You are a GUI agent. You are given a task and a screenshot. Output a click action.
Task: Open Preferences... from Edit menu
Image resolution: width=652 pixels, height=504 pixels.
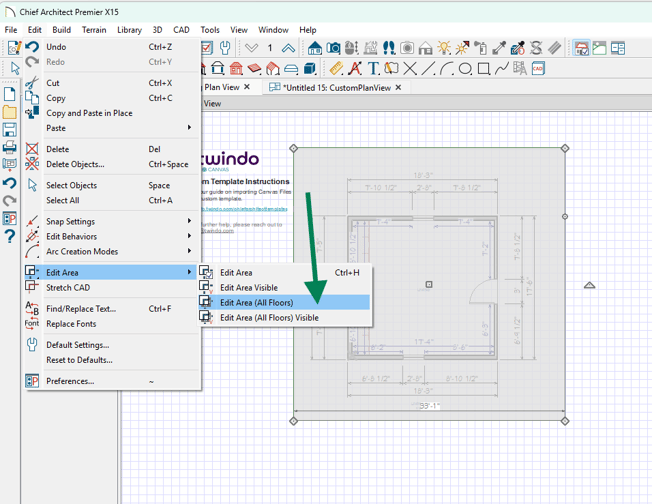(113, 381)
